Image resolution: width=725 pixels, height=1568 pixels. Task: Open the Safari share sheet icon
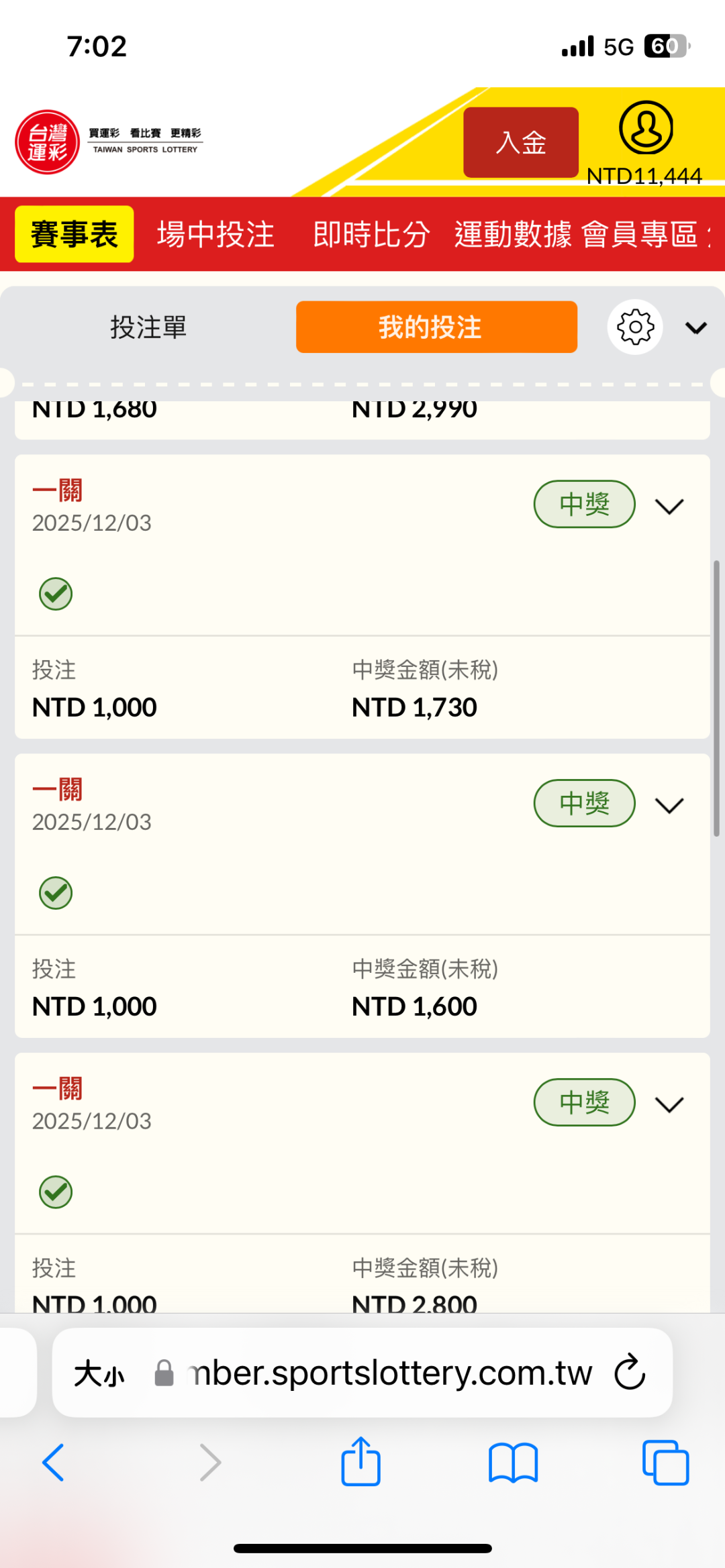click(x=361, y=1462)
